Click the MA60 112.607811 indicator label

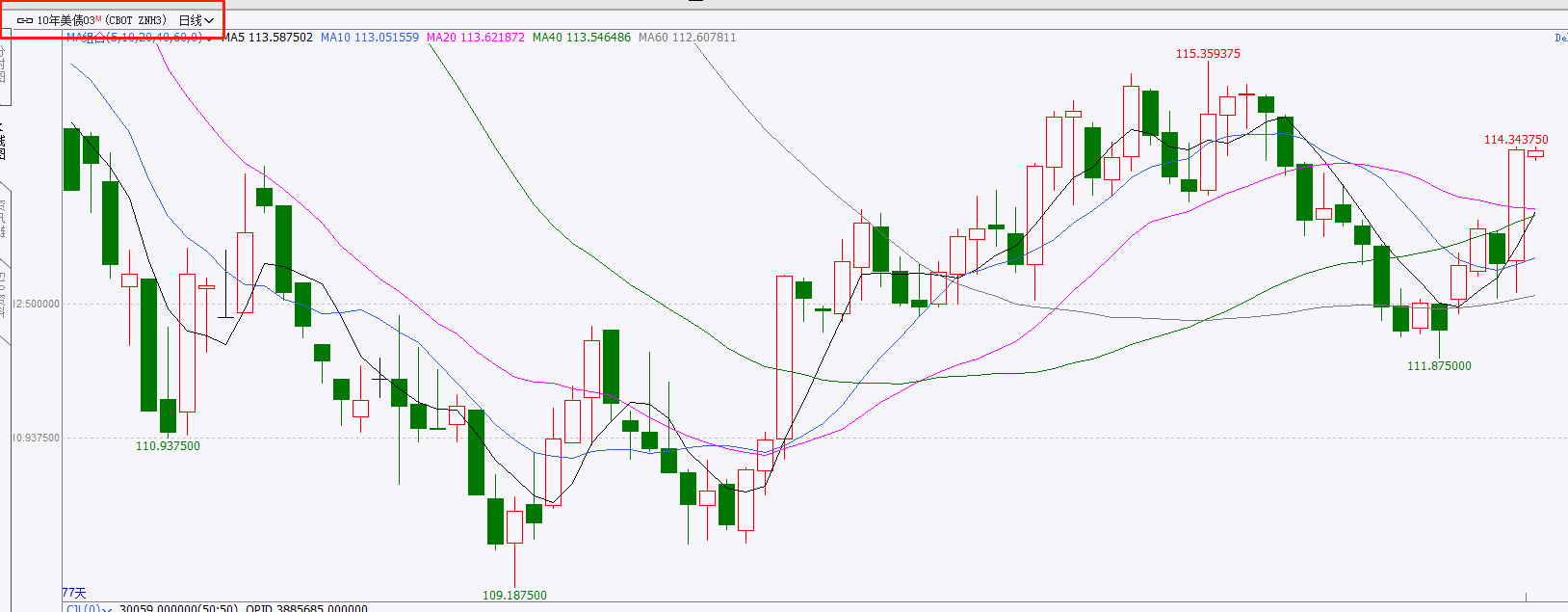687,38
